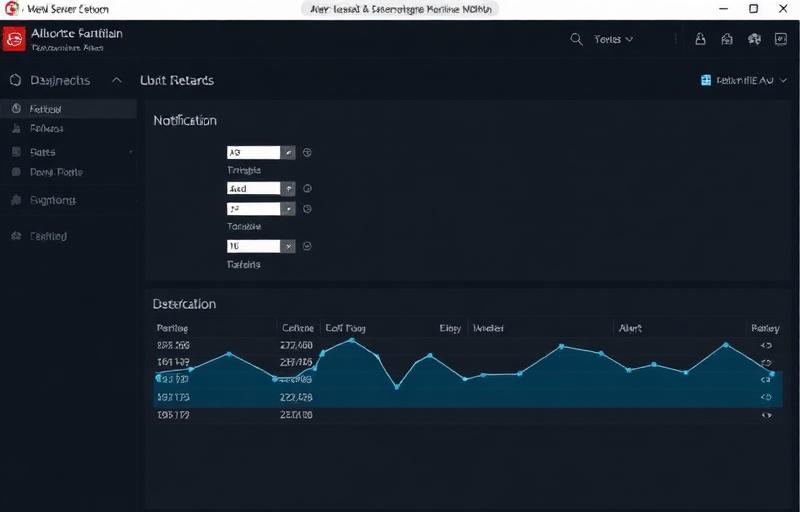Click the round icon beside the bottom Notification dropdown
Image resolution: width=800 pixels, height=512 pixels.
307,246
